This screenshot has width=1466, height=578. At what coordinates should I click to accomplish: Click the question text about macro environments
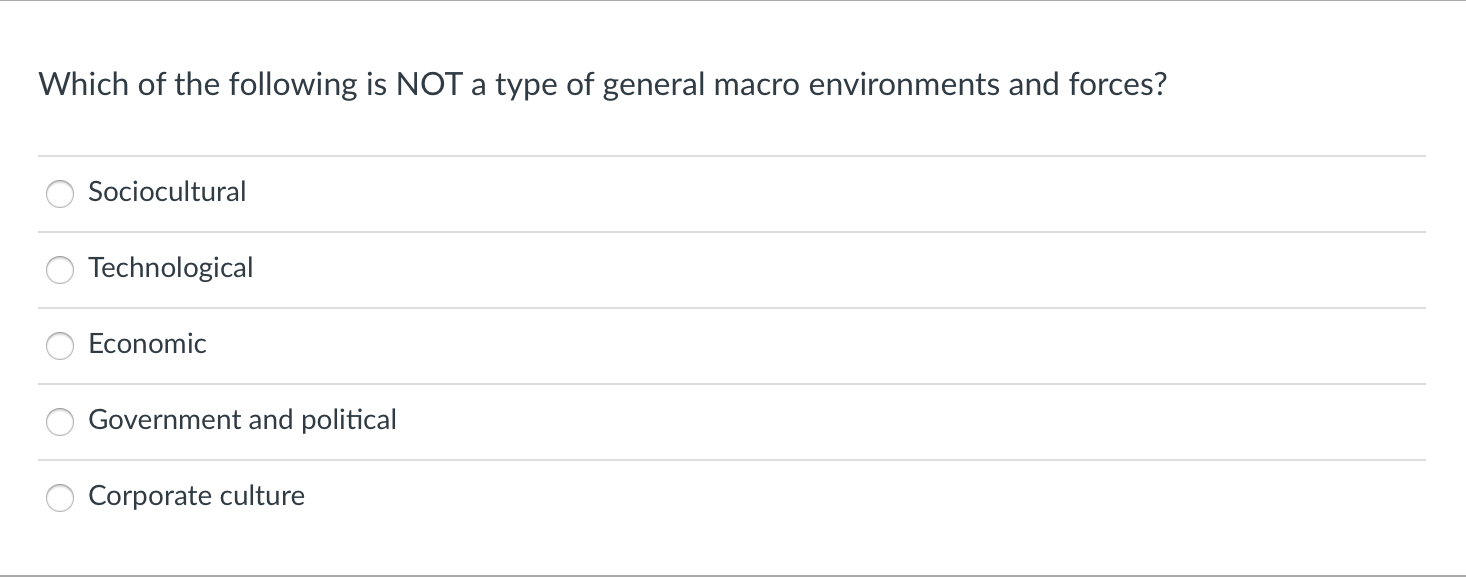pos(601,84)
